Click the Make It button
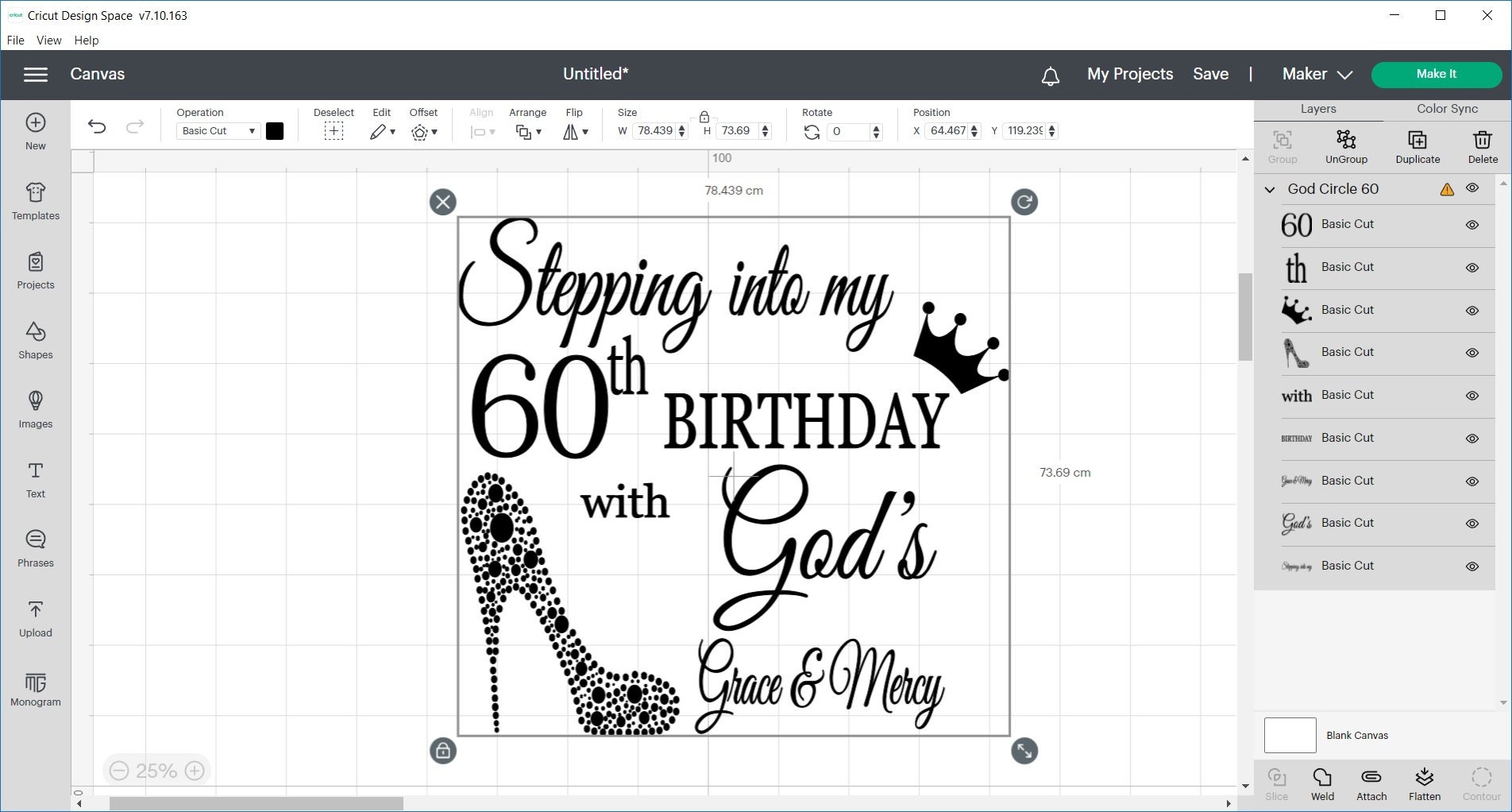 [1435, 74]
